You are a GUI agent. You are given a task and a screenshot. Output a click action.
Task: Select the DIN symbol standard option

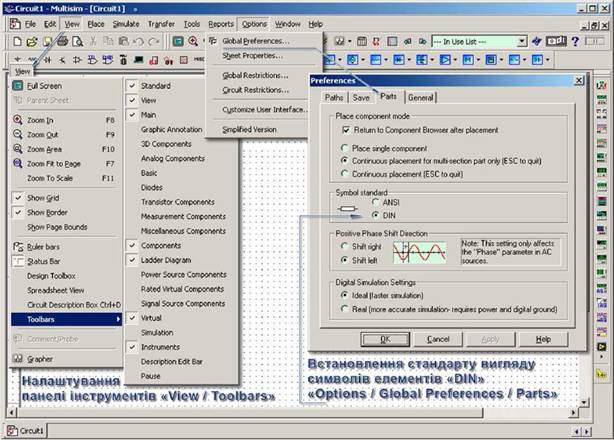(x=374, y=214)
